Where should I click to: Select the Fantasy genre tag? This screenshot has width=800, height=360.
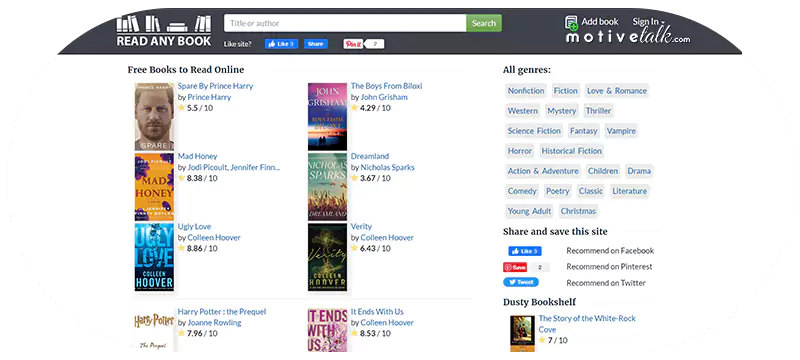click(x=584, y=131)
